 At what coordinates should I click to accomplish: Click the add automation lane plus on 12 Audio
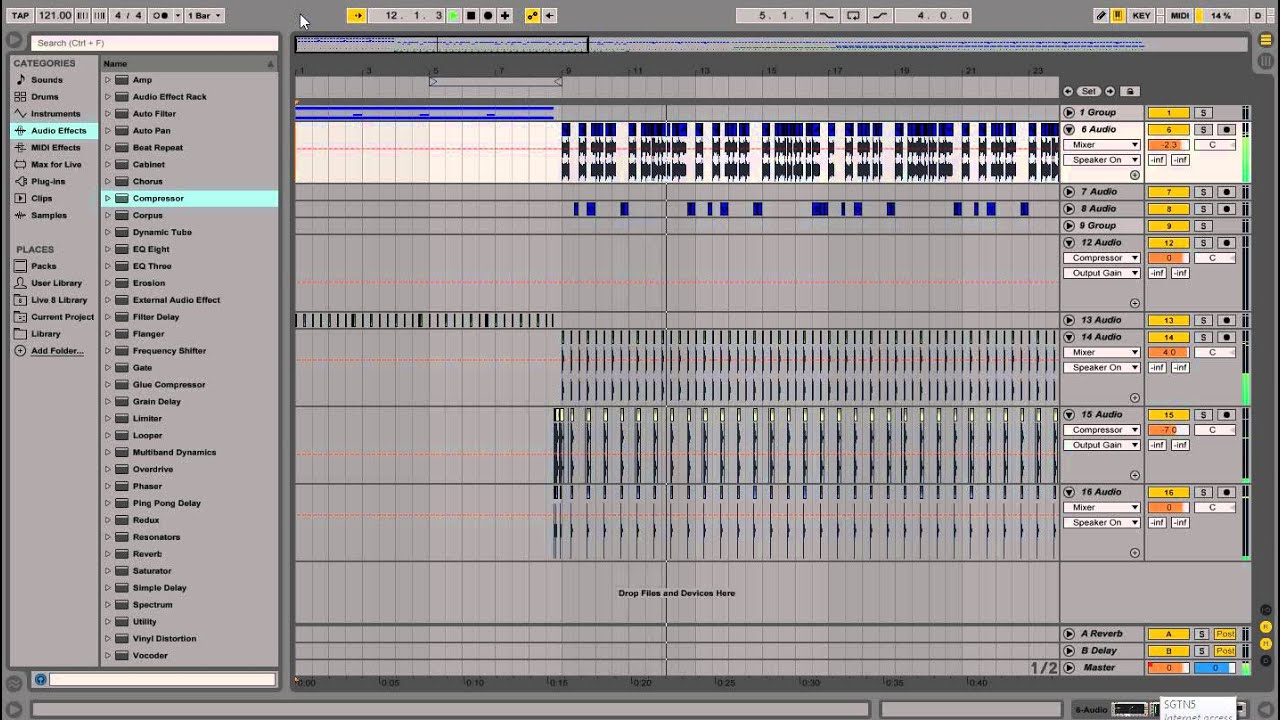point(1135,303)
